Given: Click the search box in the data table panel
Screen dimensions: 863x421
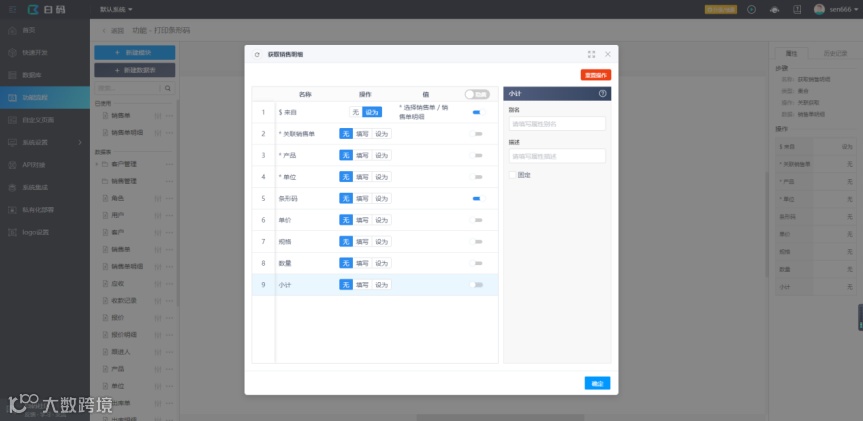Looking at the screenshot, I should coord(127,88).
